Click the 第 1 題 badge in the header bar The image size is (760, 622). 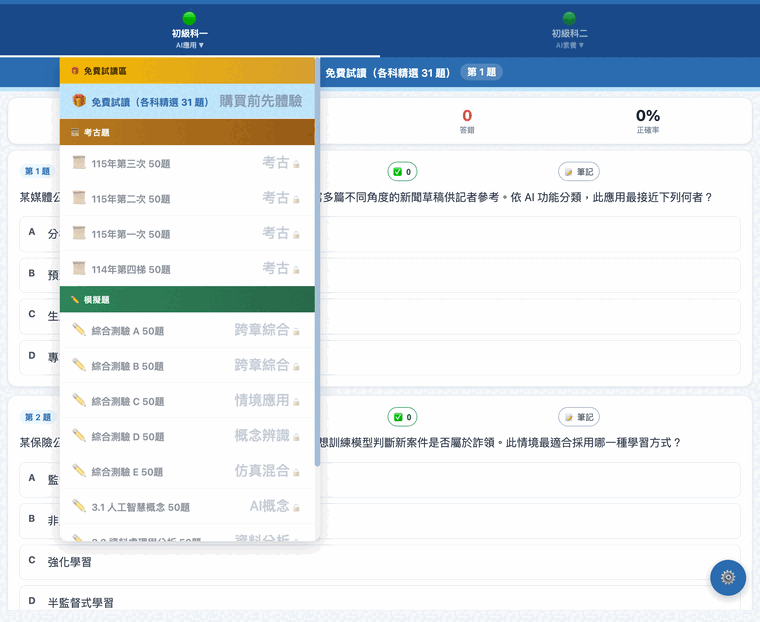click(481, 72)
